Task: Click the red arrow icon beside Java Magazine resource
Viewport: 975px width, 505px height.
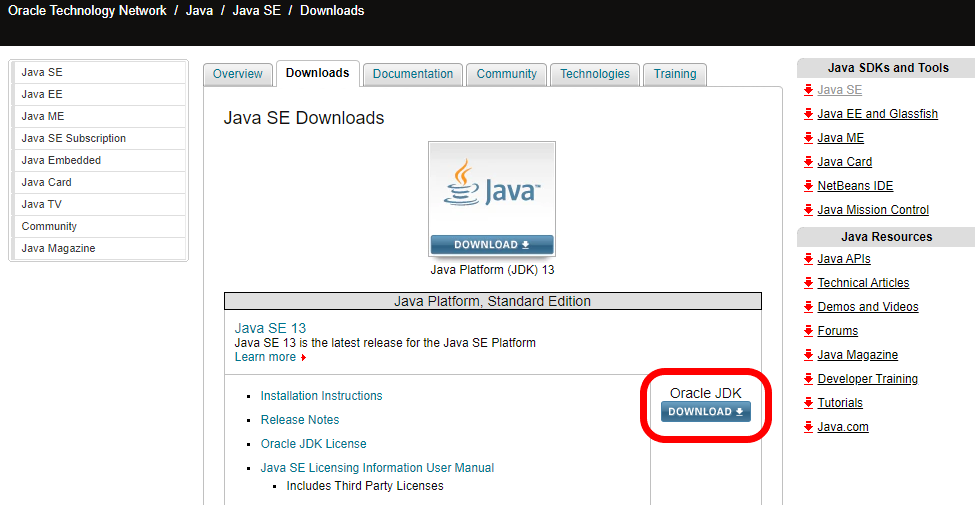Action: point(808,355)
